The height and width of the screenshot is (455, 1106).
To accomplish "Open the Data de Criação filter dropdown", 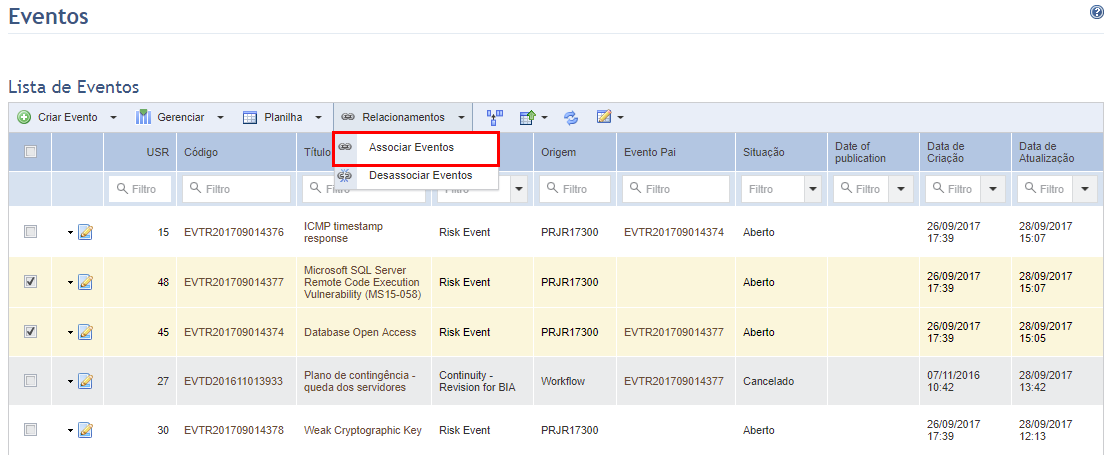I will pos(993,189).
